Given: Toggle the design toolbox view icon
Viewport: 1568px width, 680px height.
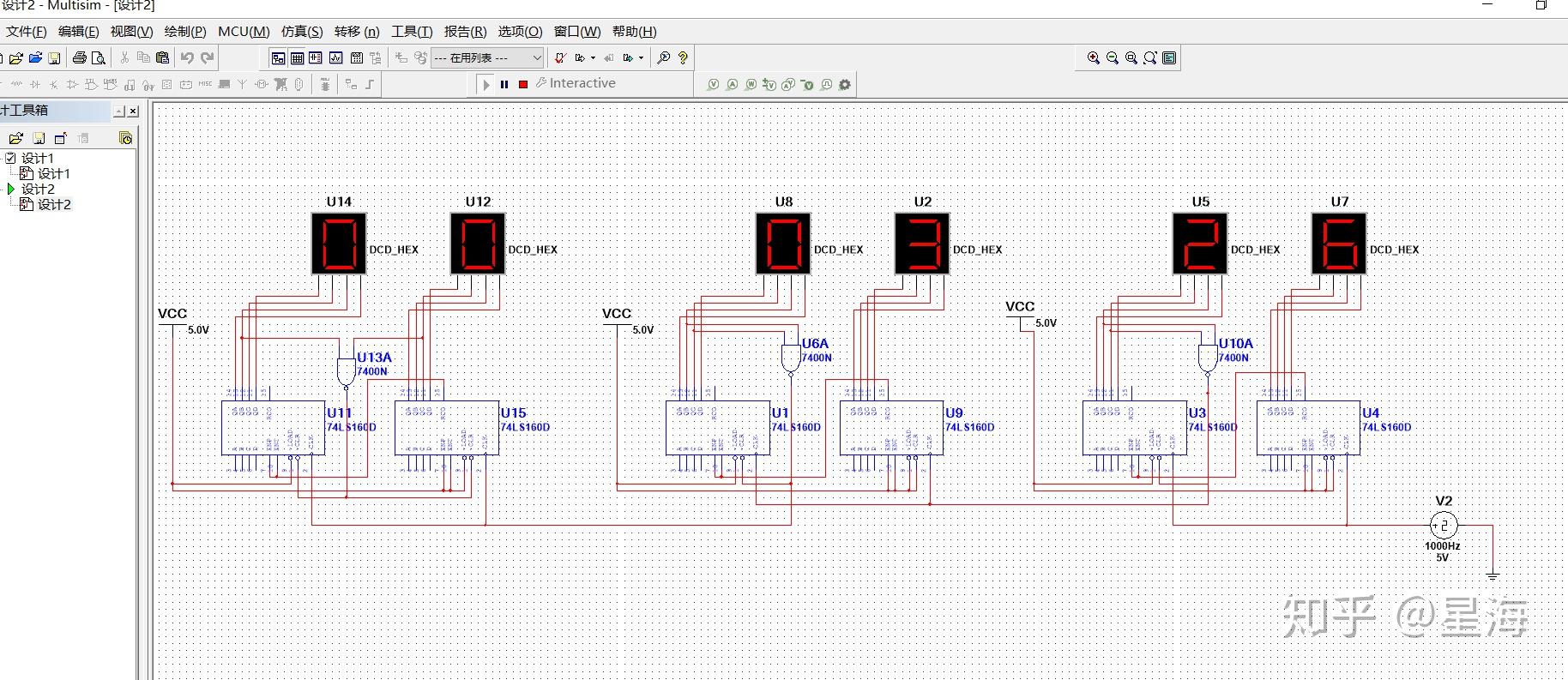Looking at the screenshot, I should 278,58.
